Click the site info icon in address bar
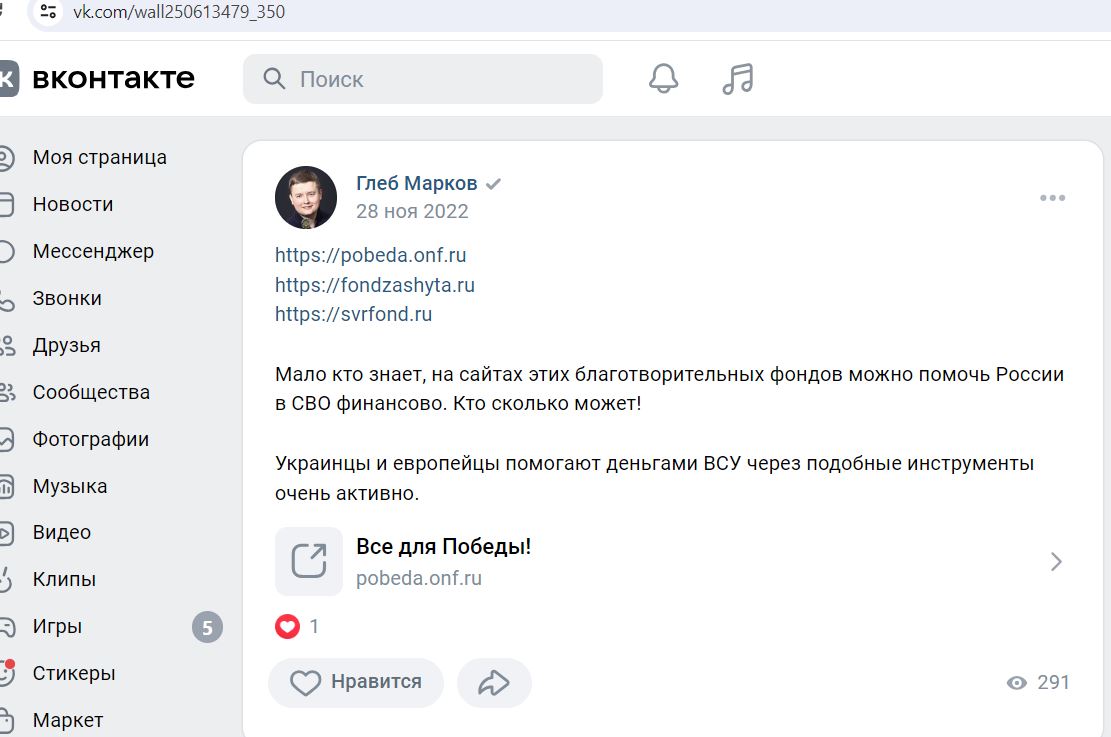 click(x=48, y=12)
